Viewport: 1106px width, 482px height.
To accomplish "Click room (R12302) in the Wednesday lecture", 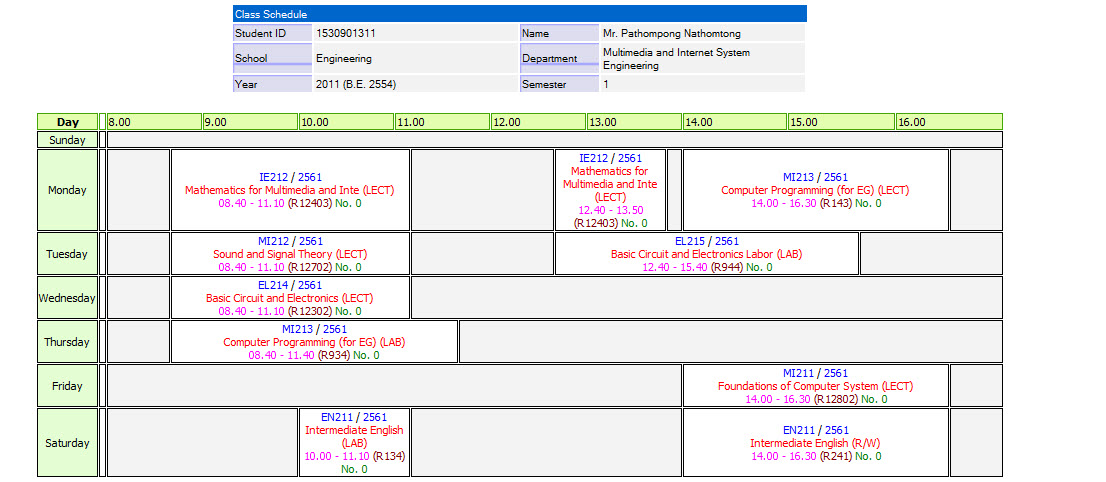I will tap(310, 311).
